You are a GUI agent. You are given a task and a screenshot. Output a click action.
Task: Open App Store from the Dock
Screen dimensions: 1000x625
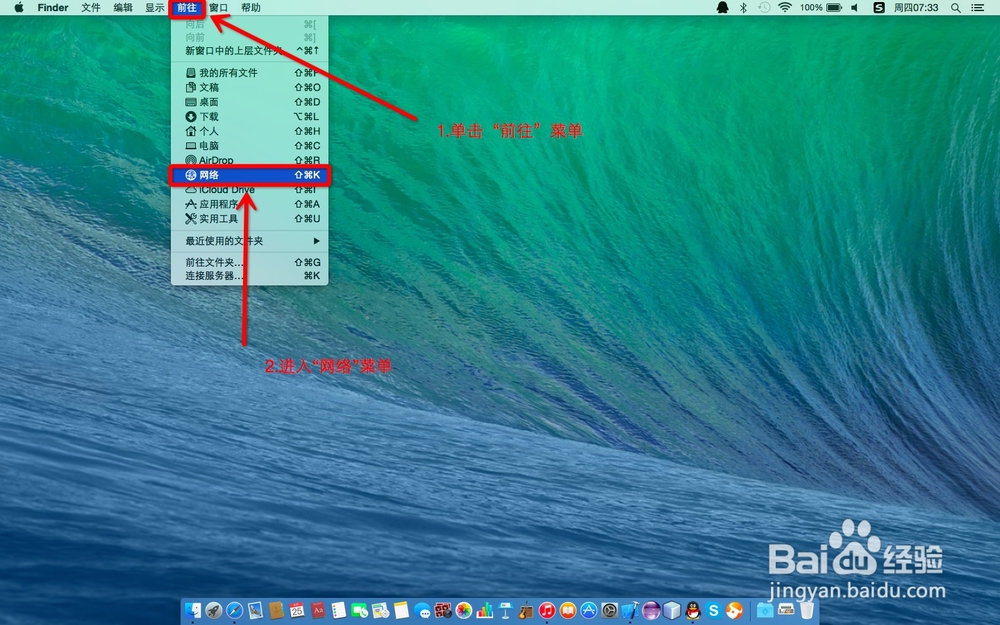[x=589, y=610]
